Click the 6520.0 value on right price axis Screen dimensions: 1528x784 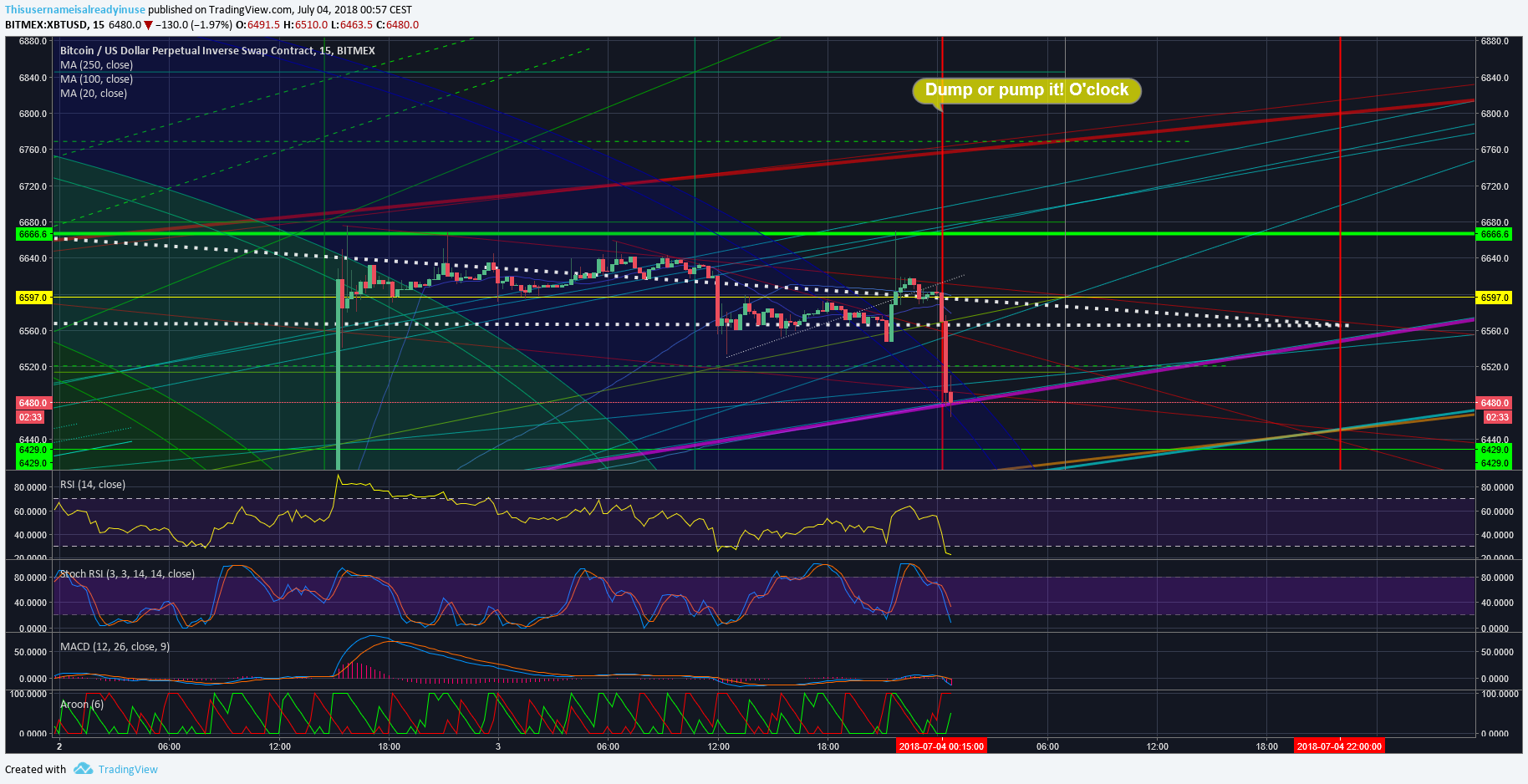[x=1495, y=367]
